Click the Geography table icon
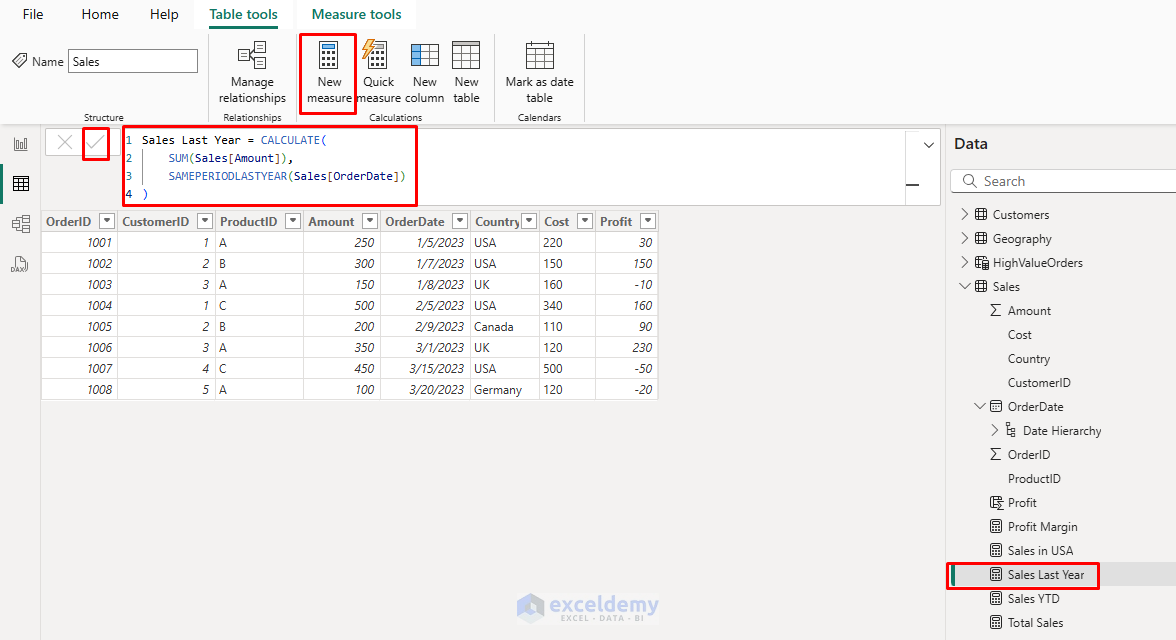Viewport: 1176px width, 640px height. [981, 239]
